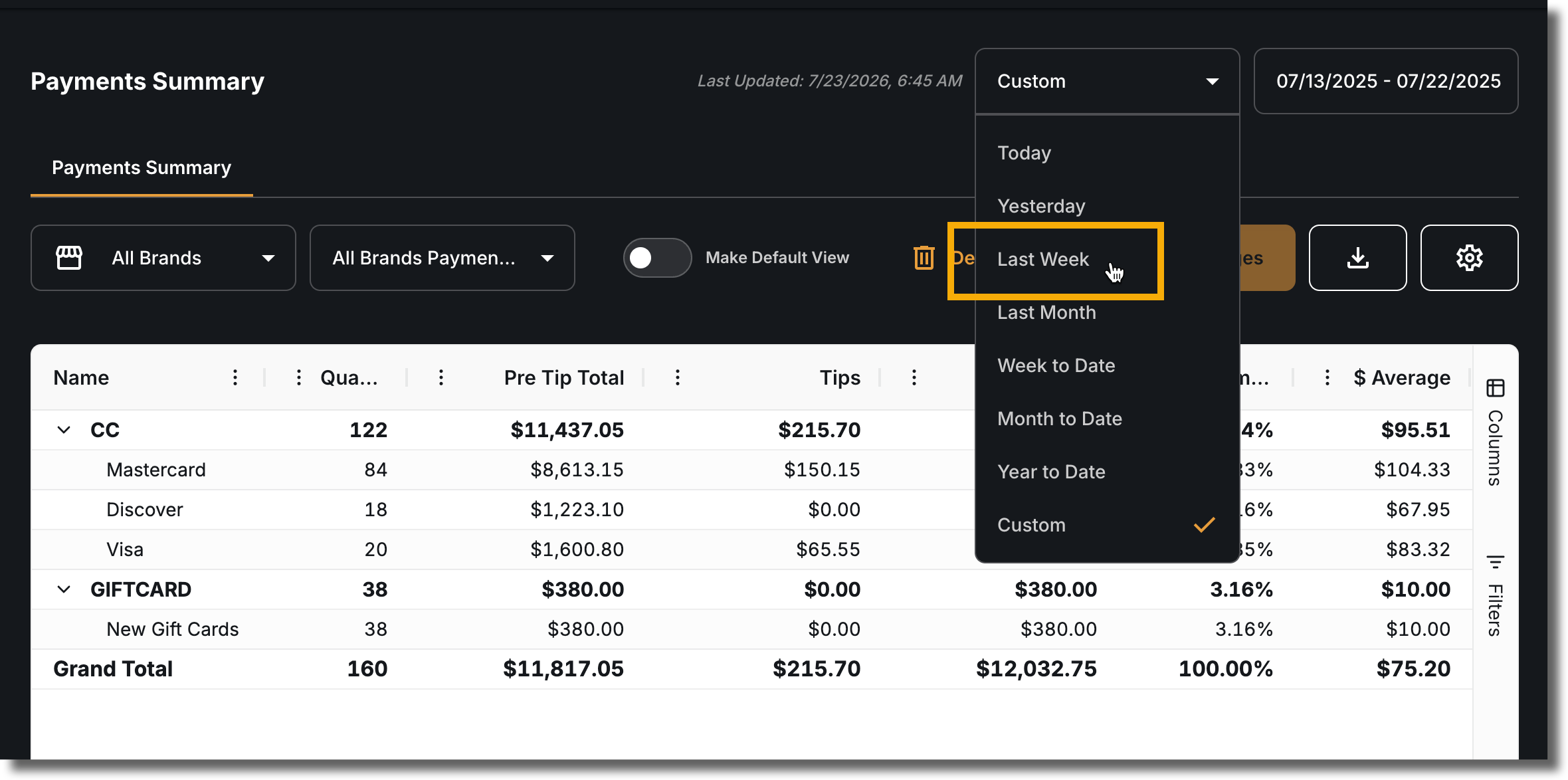Click the Grand Total row label
This screenshot has height=780, width=1568.
pos(113,669)
